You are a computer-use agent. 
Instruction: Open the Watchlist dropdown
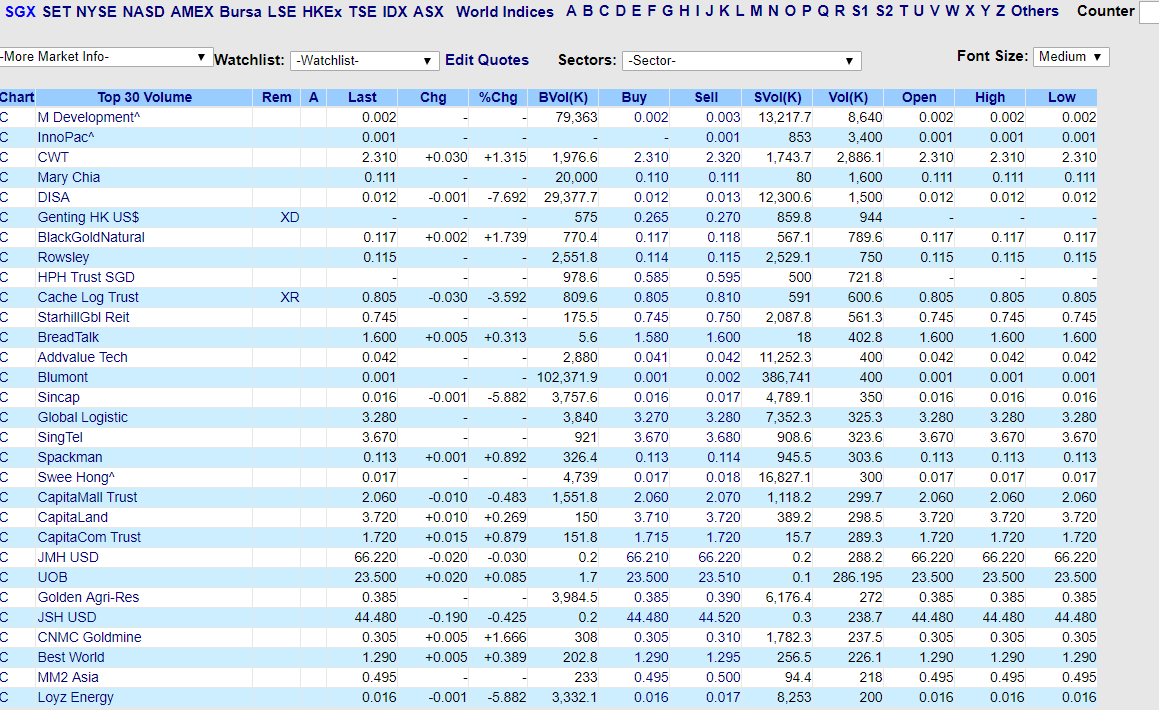click(364, 61)
